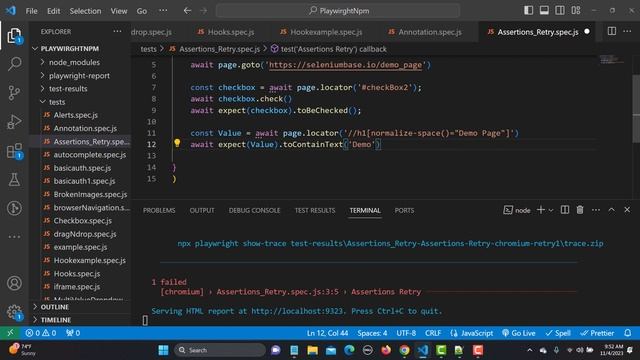Open the File menu

[x=31, y=11]
